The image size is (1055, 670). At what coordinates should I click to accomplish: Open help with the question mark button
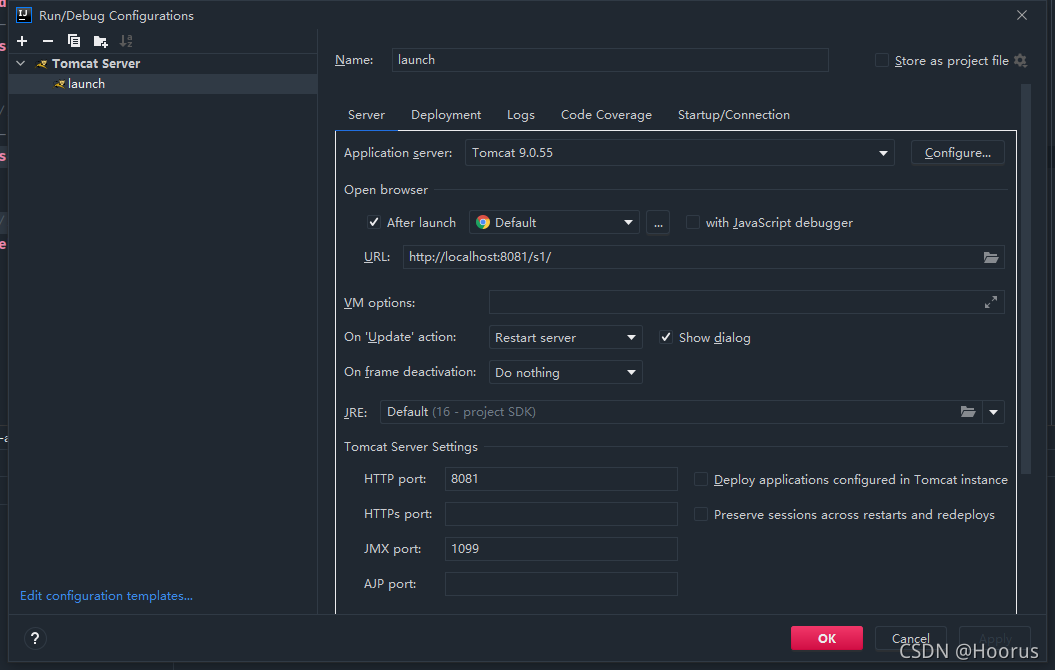pos(35,638)
